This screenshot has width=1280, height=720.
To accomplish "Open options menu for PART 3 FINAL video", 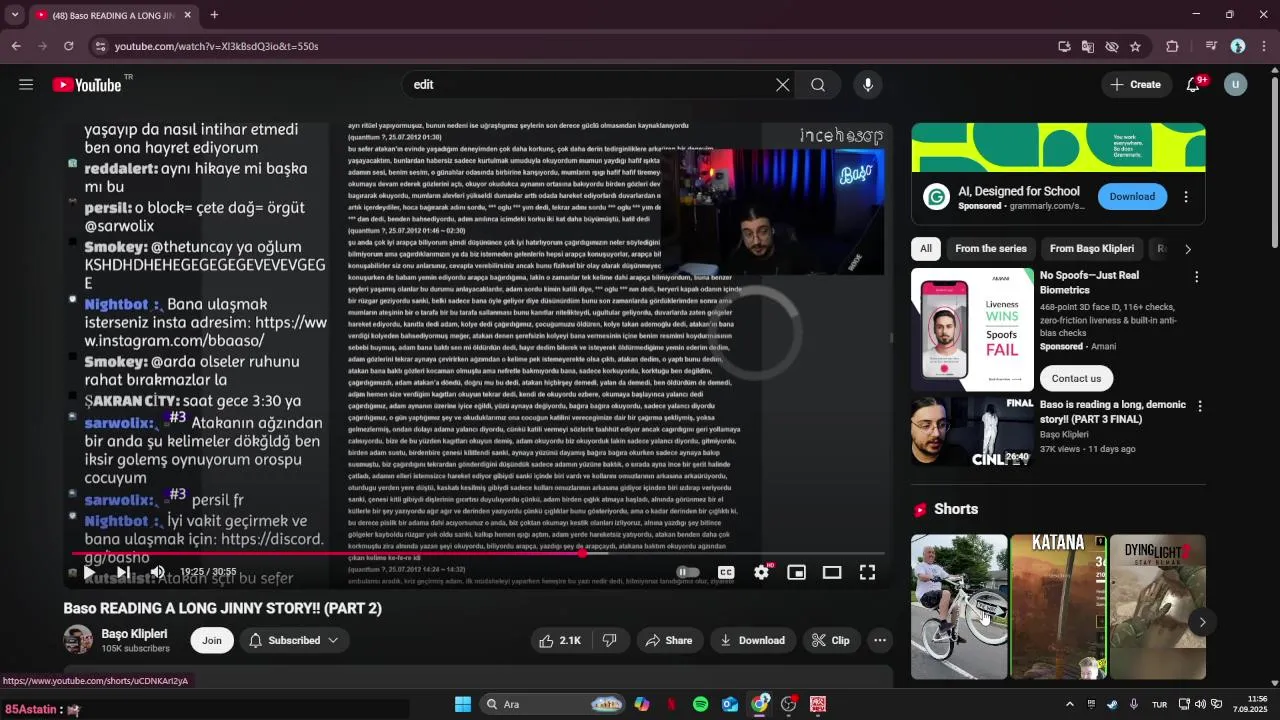I will [x=1199, y=407].
